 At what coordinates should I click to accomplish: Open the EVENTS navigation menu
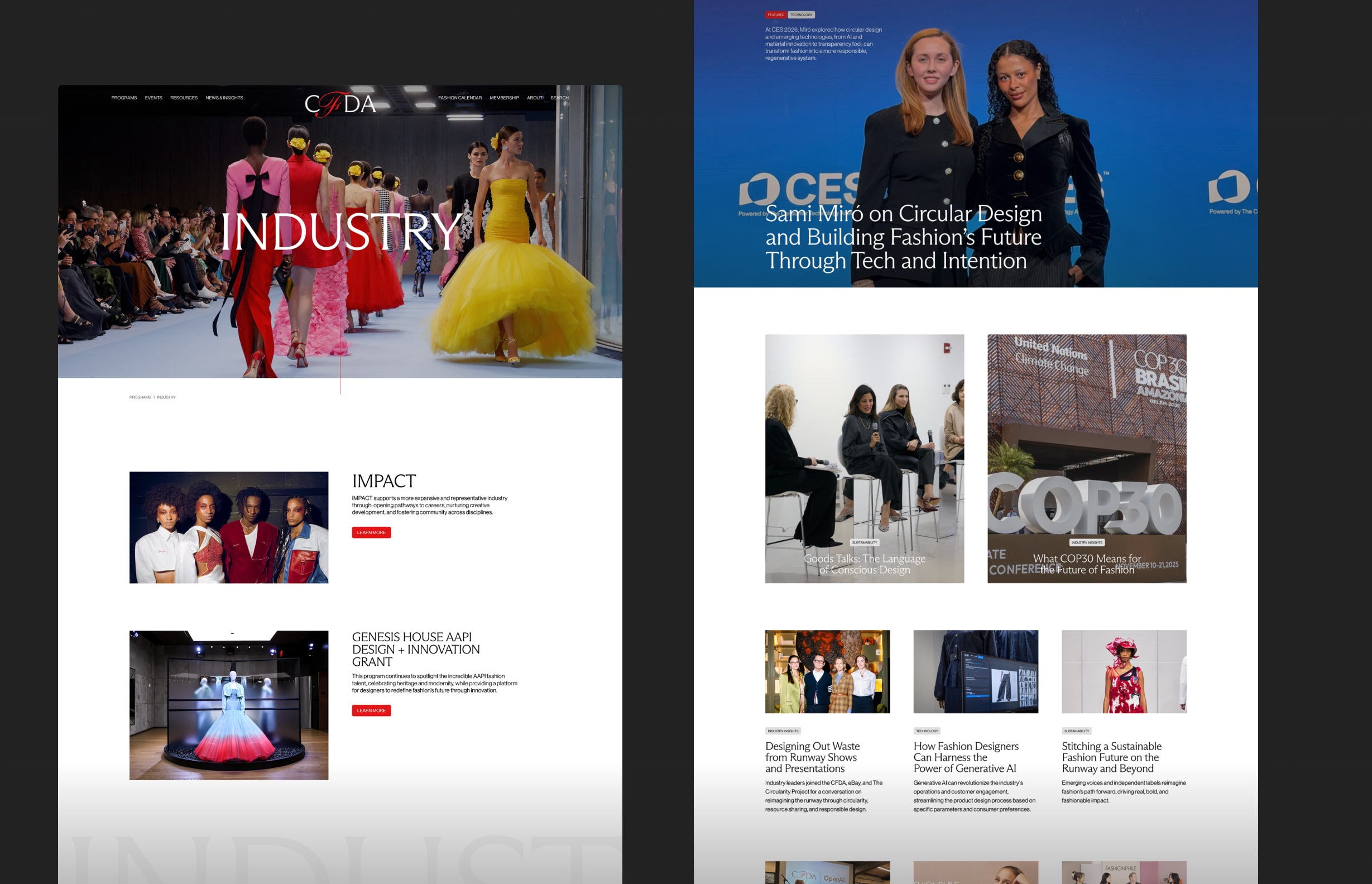click(153, 98)
